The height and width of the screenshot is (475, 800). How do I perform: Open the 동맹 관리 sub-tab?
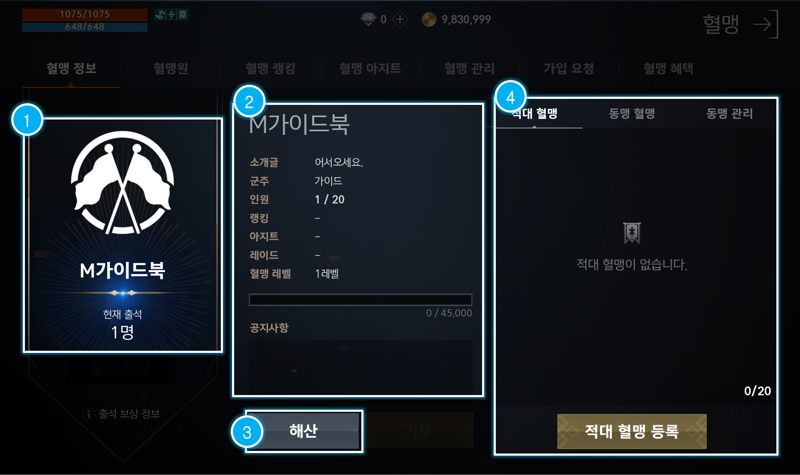tap(730, 113)
